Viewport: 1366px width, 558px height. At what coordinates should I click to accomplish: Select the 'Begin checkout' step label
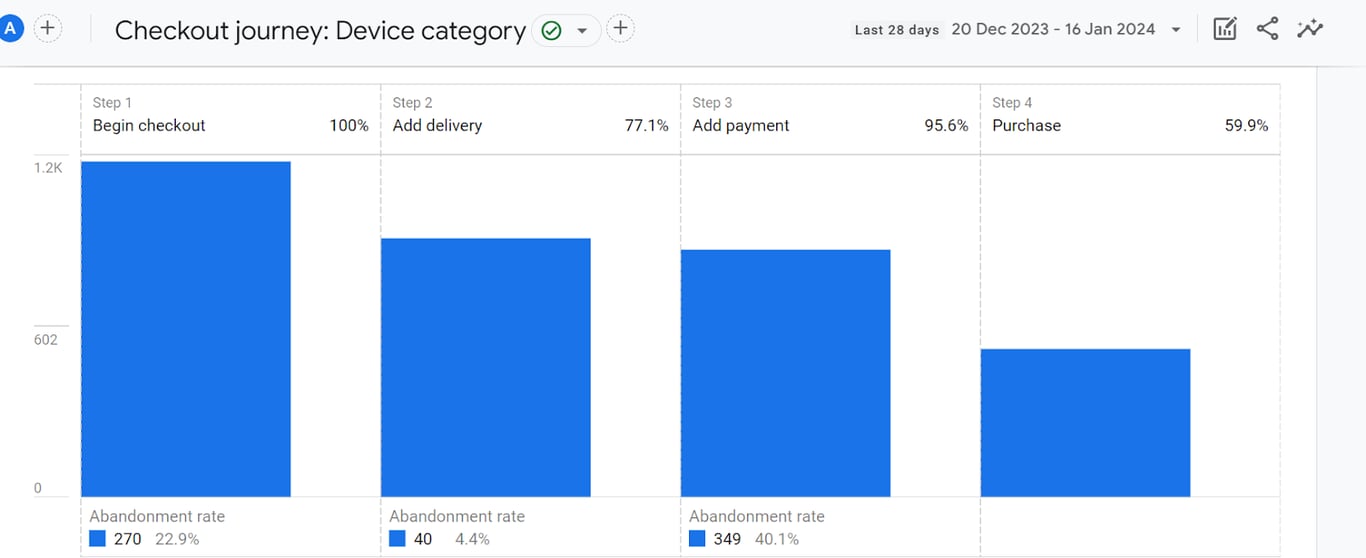pos(149,126)
